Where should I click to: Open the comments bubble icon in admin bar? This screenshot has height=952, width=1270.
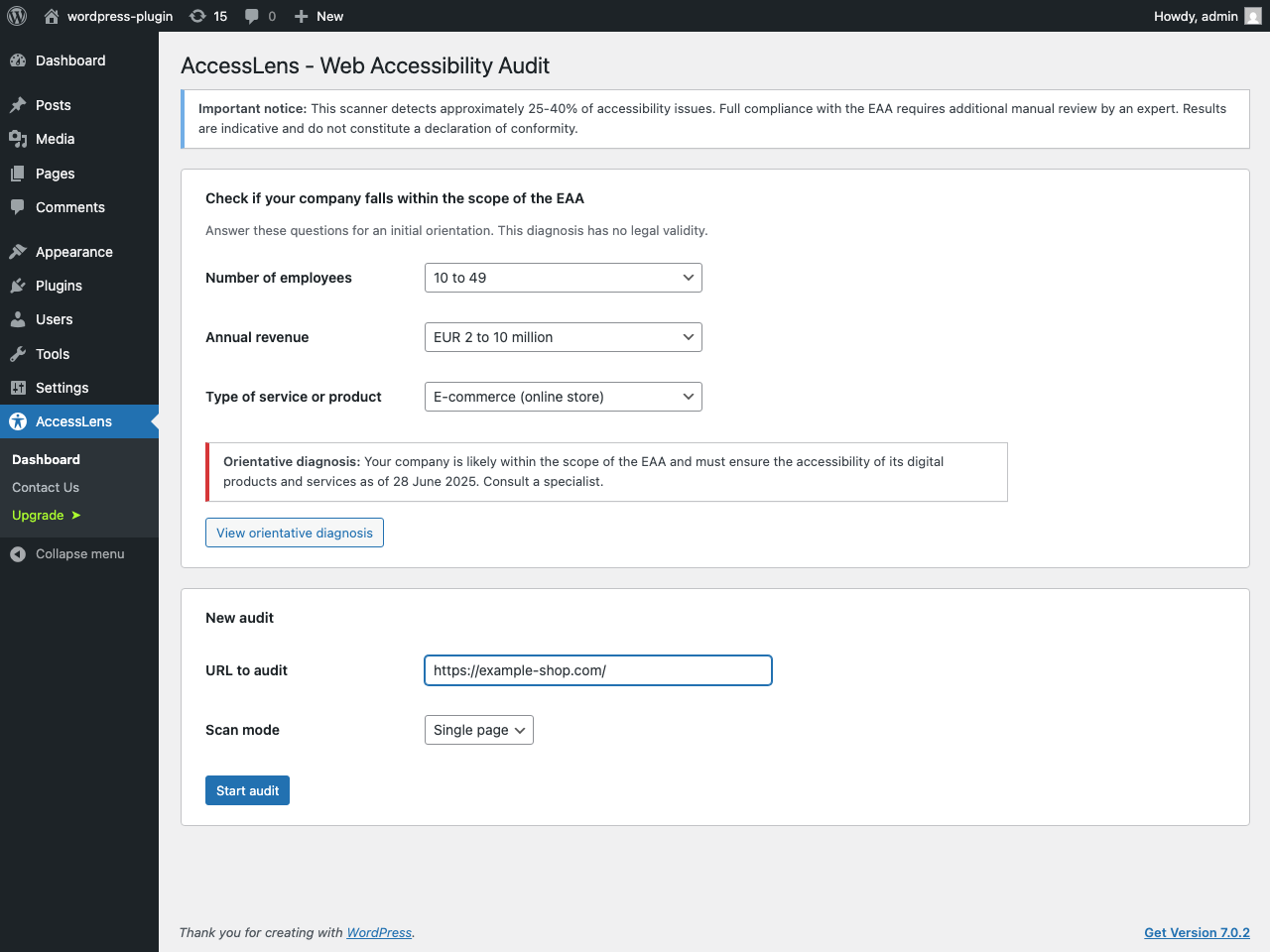(252, 16)
